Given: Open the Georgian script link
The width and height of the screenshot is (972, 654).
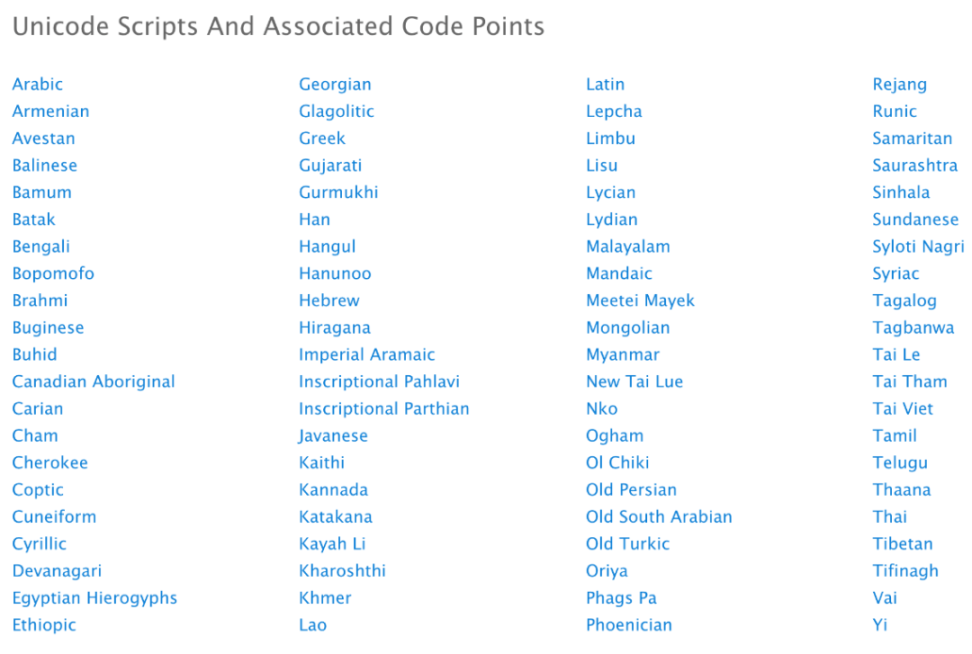Looking at the screenshot, I should [x=335, y=85].
